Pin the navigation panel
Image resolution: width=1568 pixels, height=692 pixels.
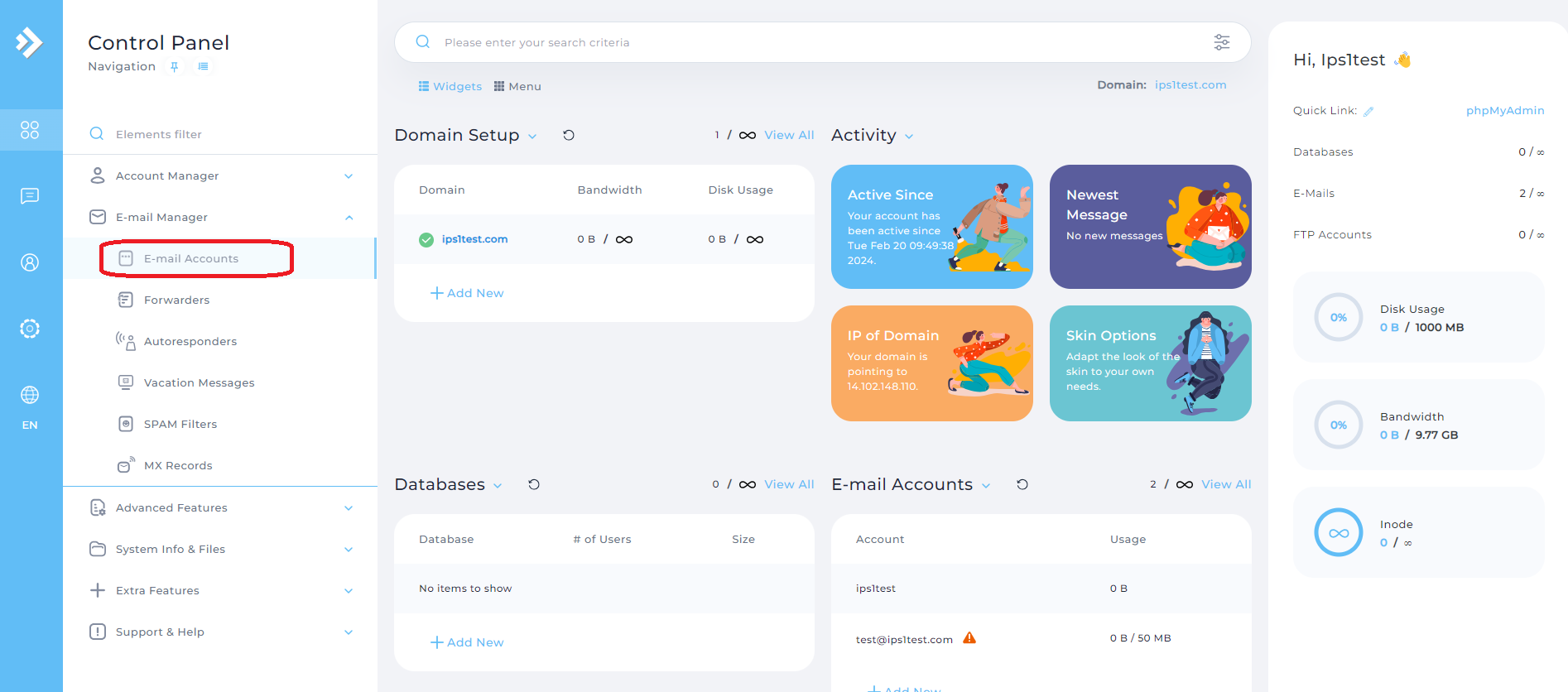pos(175,67)
